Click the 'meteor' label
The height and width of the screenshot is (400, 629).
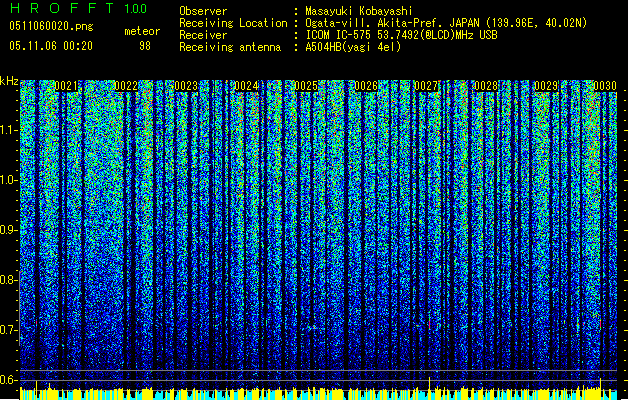coord(142,31)
